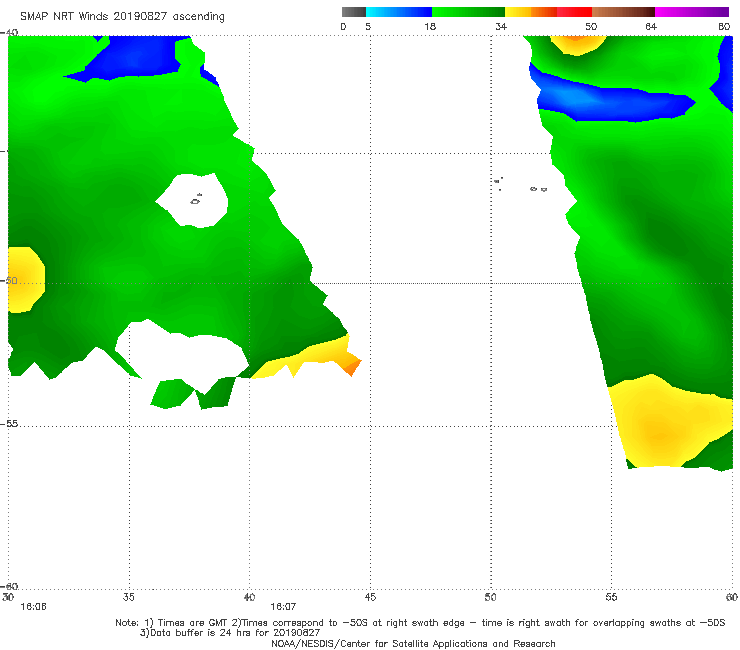Click the colorbar label "64"
This screenshot has width=740, height=650.
(x=651, y=27)
